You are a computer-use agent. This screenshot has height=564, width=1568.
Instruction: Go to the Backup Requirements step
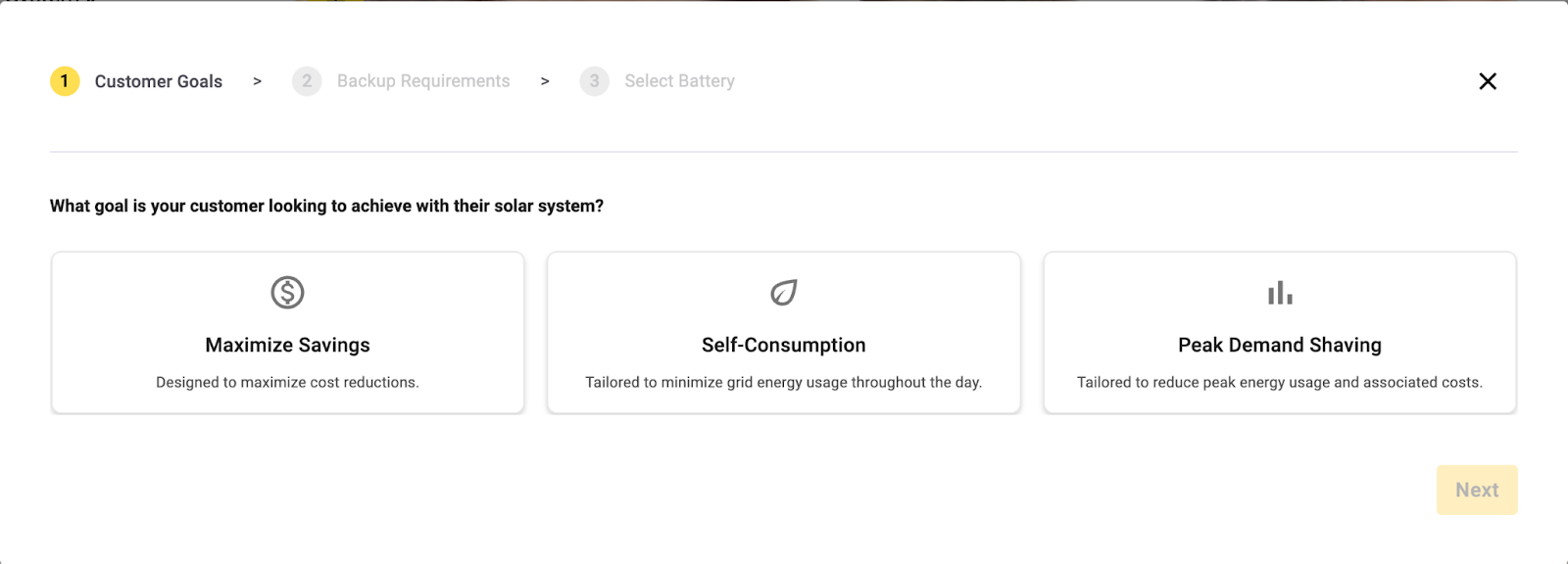[x=423, y=81]
